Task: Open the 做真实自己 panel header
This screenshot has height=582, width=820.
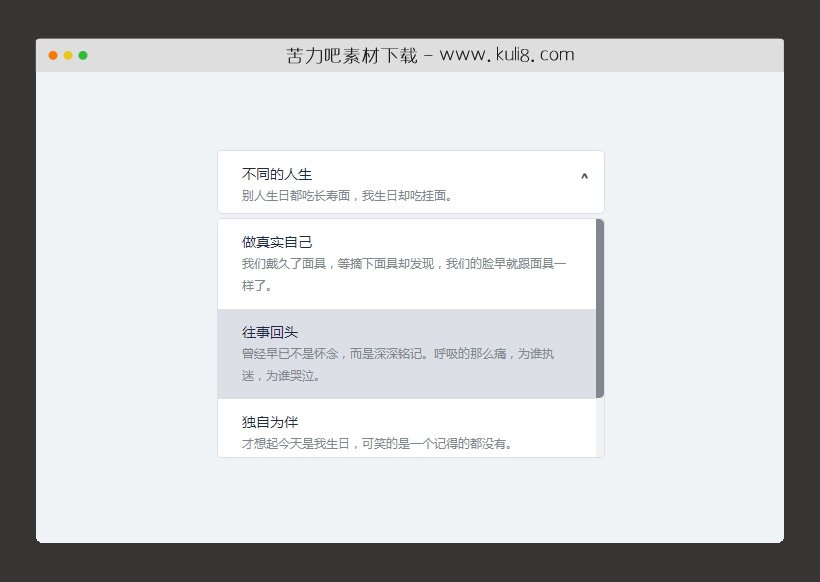Action: (x=276, y=241)
